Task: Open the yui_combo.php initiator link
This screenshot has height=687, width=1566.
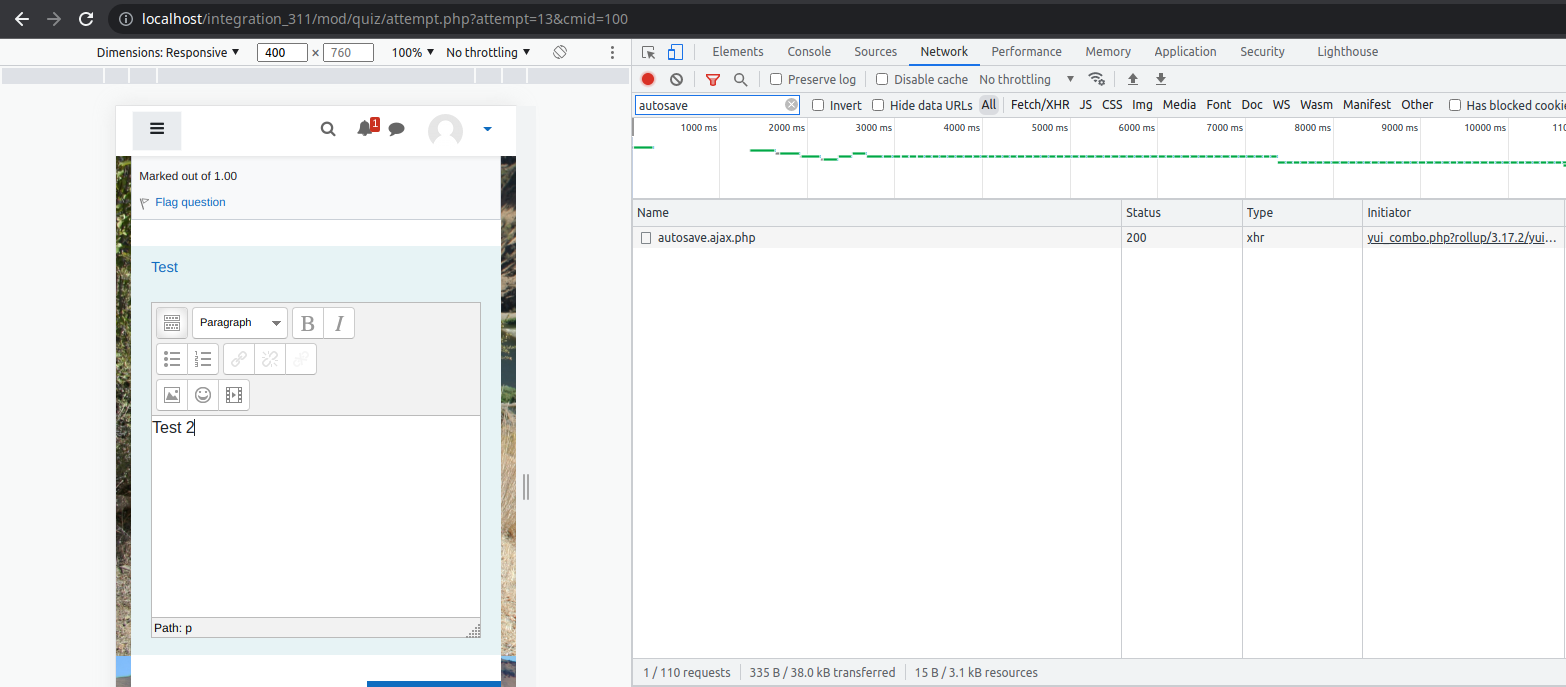Action: pyautogui.click(x=1462, y=238)
